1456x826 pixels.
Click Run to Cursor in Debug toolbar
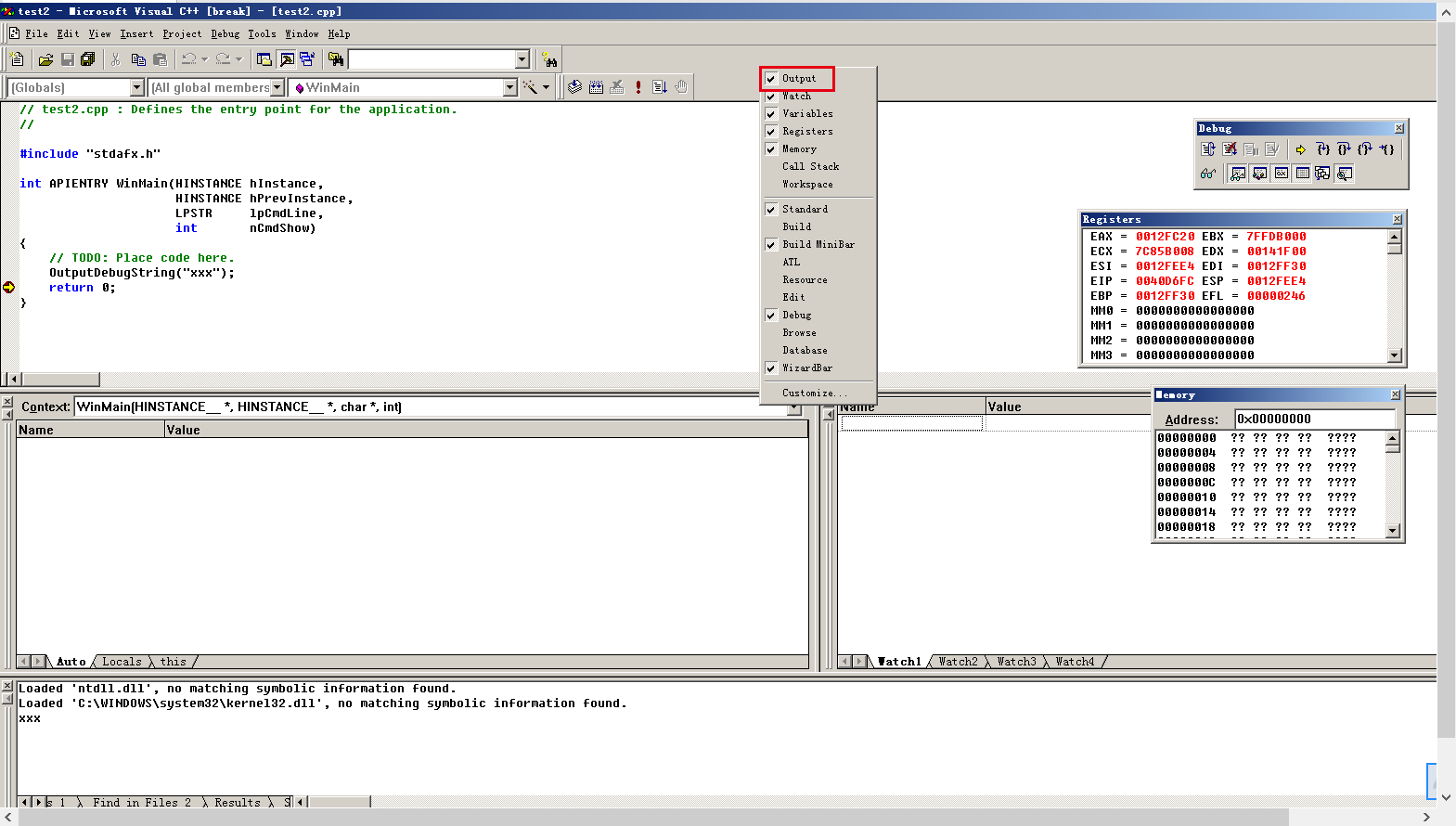tap(1386, 148)
